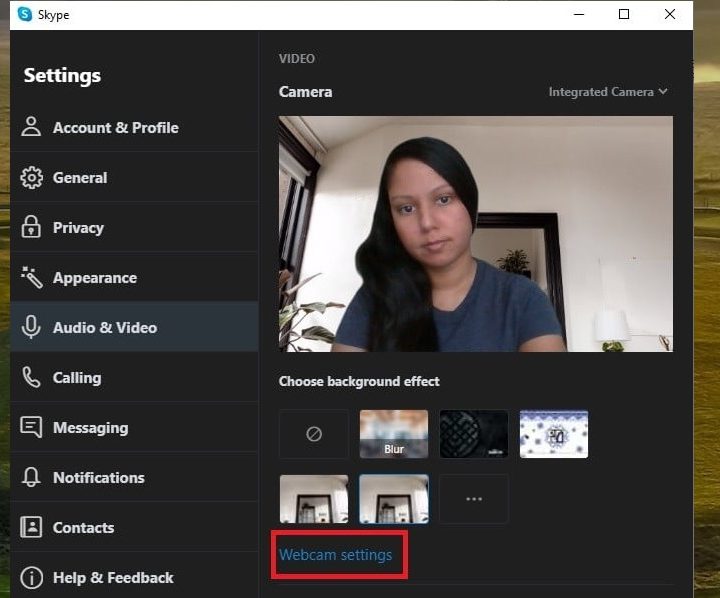Open Help & Feedback section
720x598 pixels.
(x=135, y=577)
